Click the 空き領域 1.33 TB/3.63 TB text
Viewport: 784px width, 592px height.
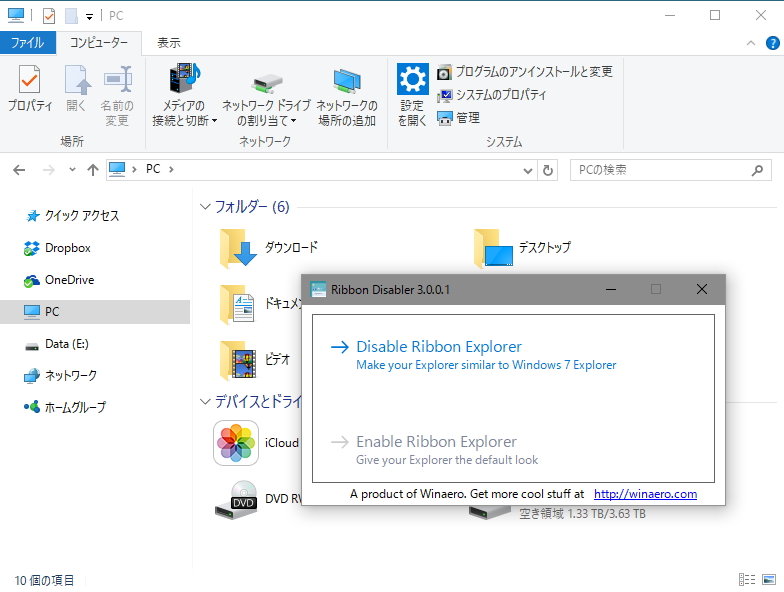582,514
